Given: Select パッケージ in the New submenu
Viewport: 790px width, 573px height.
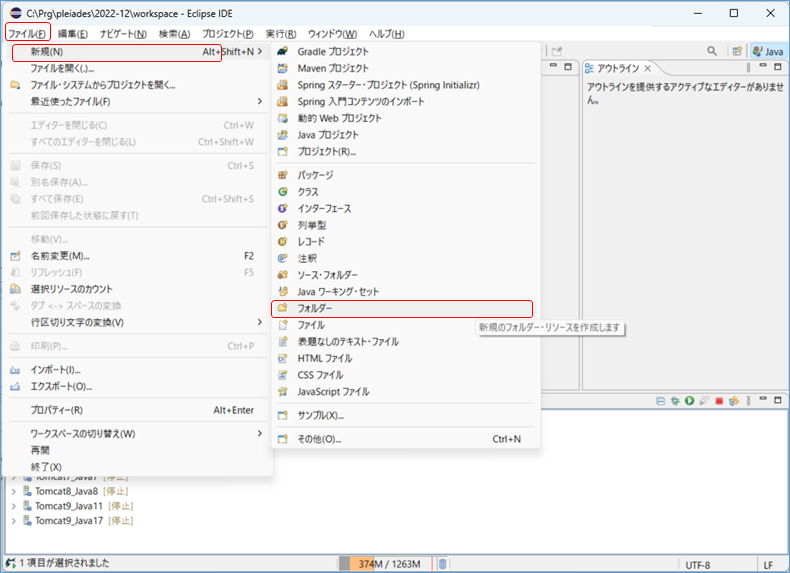Looking at the screenshot, I should (405, 175).
